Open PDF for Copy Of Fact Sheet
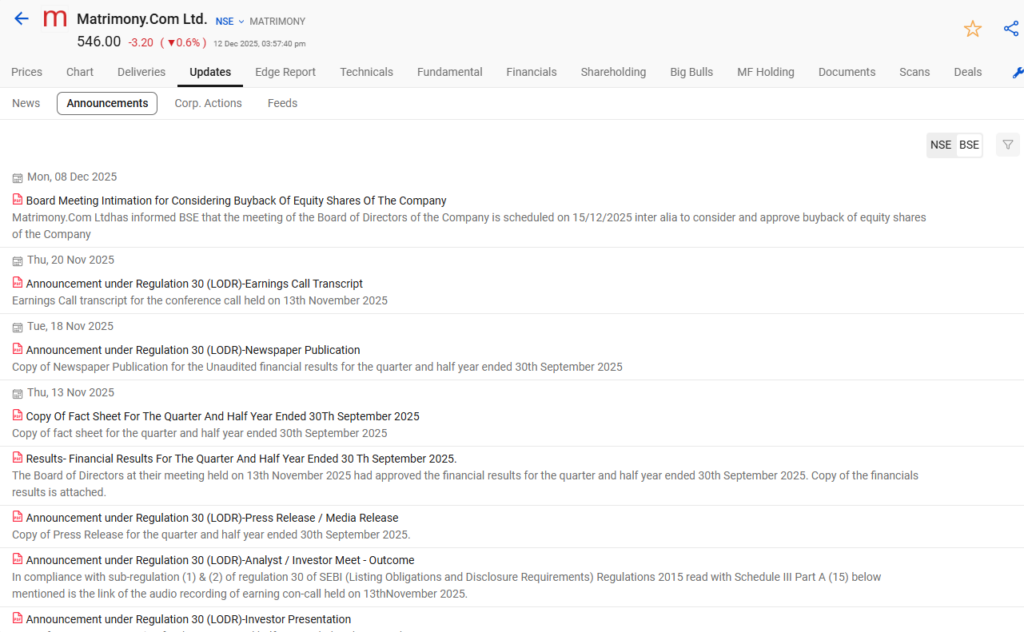 [x=18, y=415]
